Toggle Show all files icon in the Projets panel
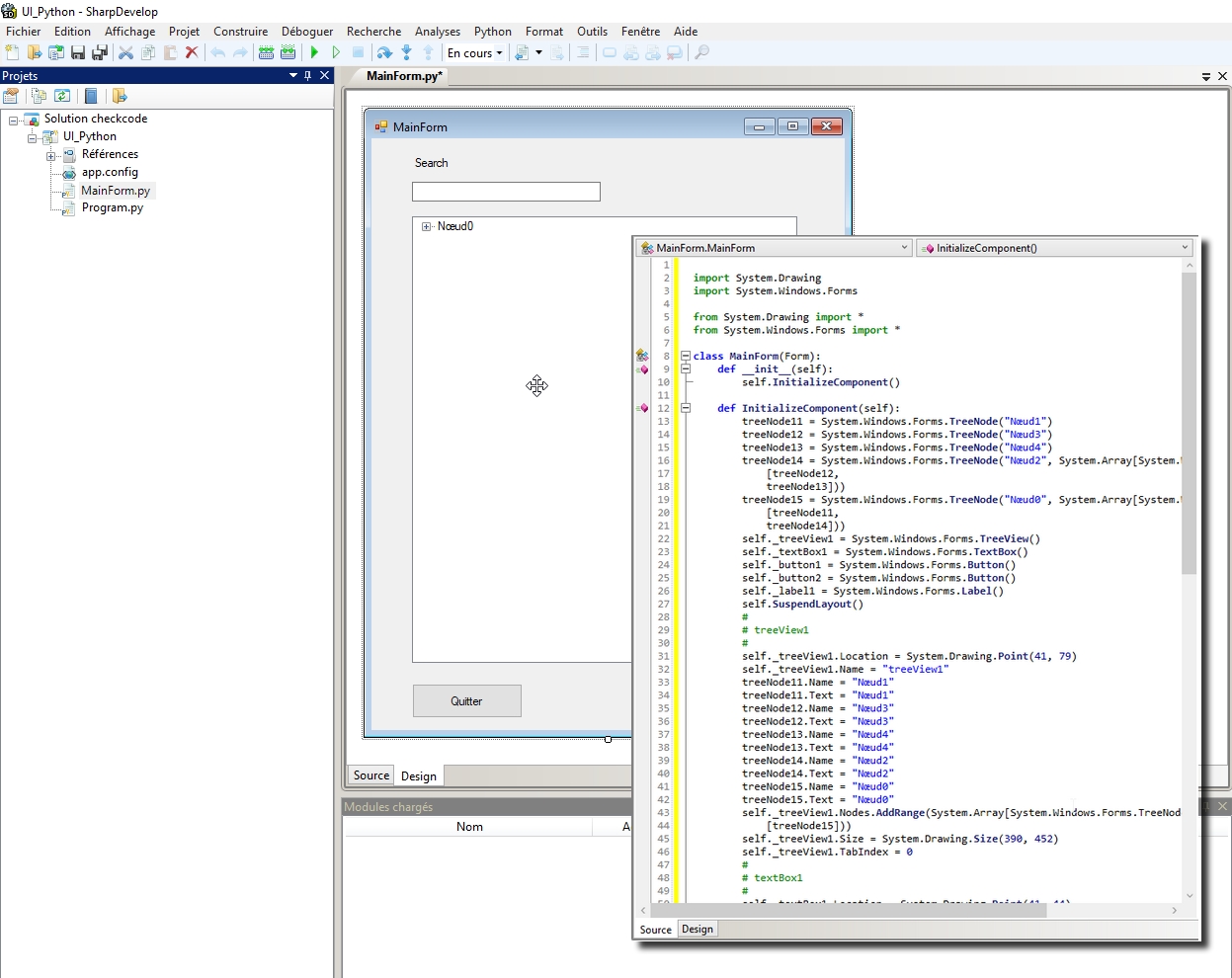 coord(39,96)
